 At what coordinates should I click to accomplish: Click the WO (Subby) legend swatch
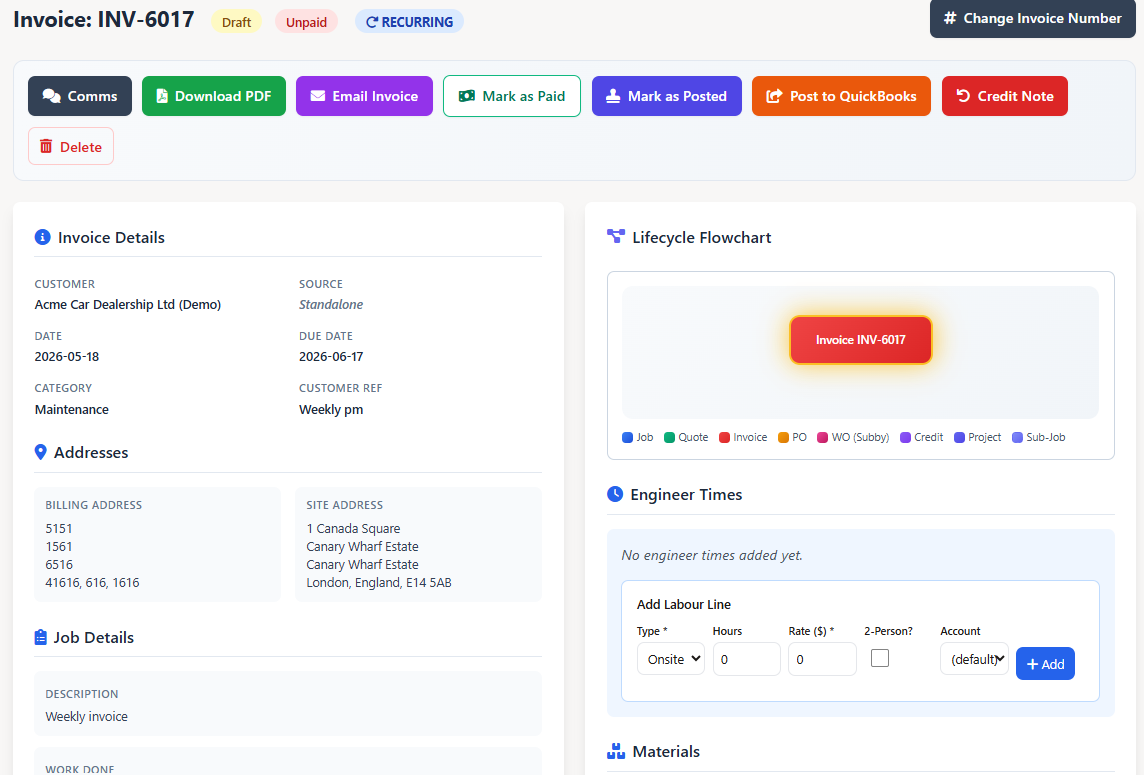822,437
